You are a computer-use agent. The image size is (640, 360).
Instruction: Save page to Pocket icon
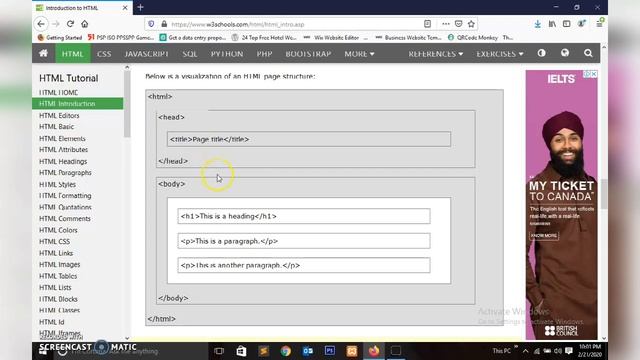(x=459, y=24)
